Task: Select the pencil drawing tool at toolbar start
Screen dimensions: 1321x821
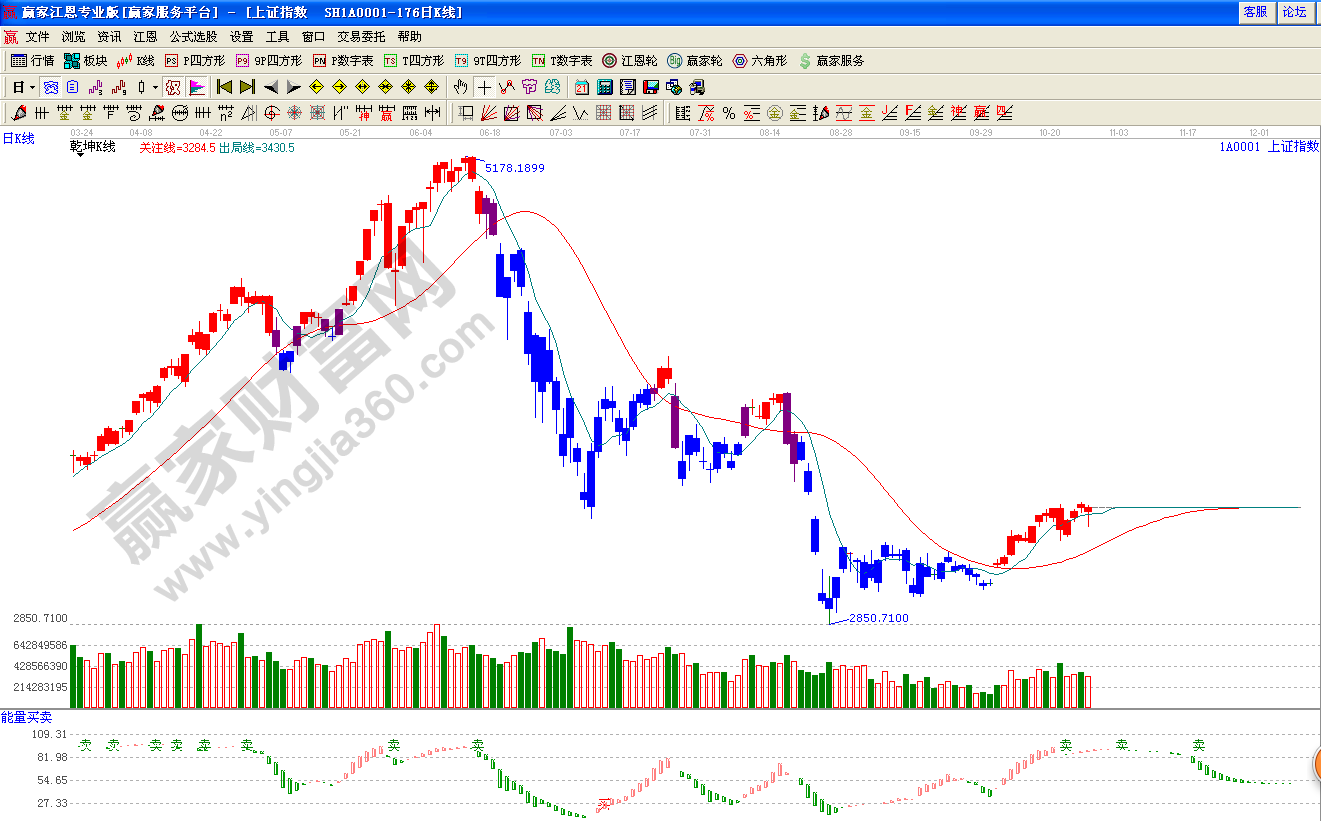Action: pos(19,113)
